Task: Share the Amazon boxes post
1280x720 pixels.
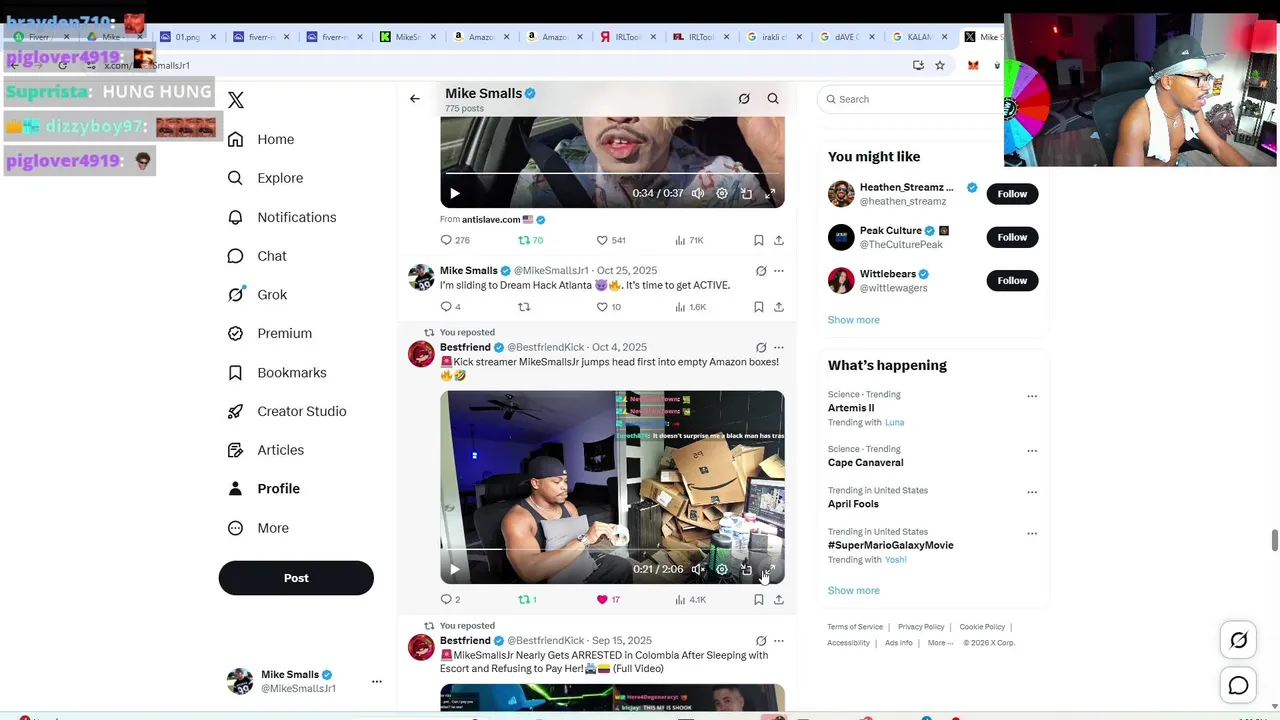Action: tap(779, 600)
